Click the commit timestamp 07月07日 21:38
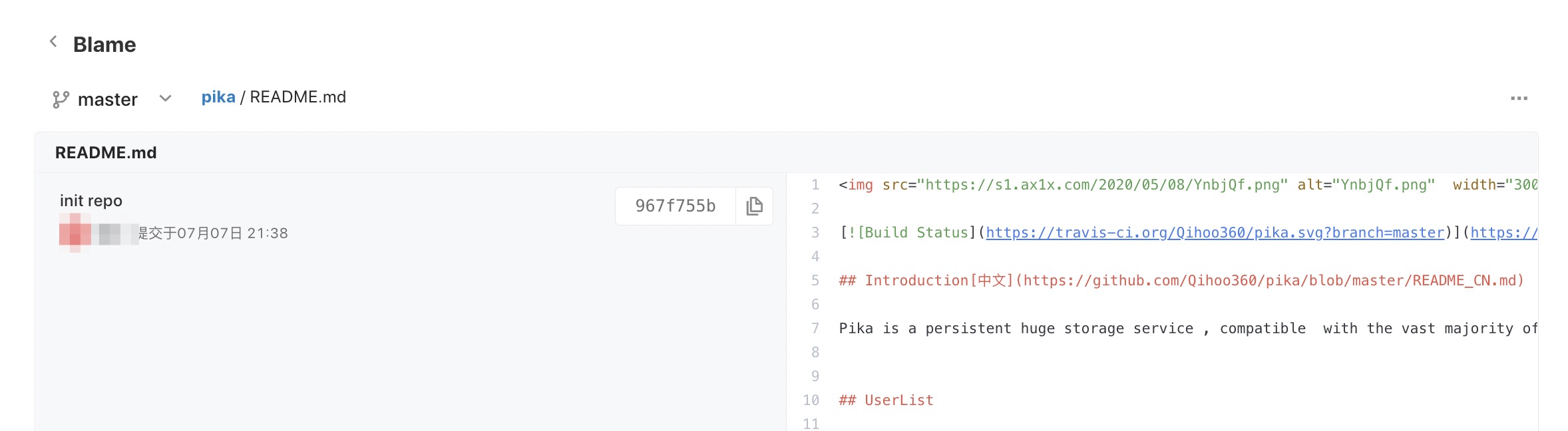 pos(213,233)
